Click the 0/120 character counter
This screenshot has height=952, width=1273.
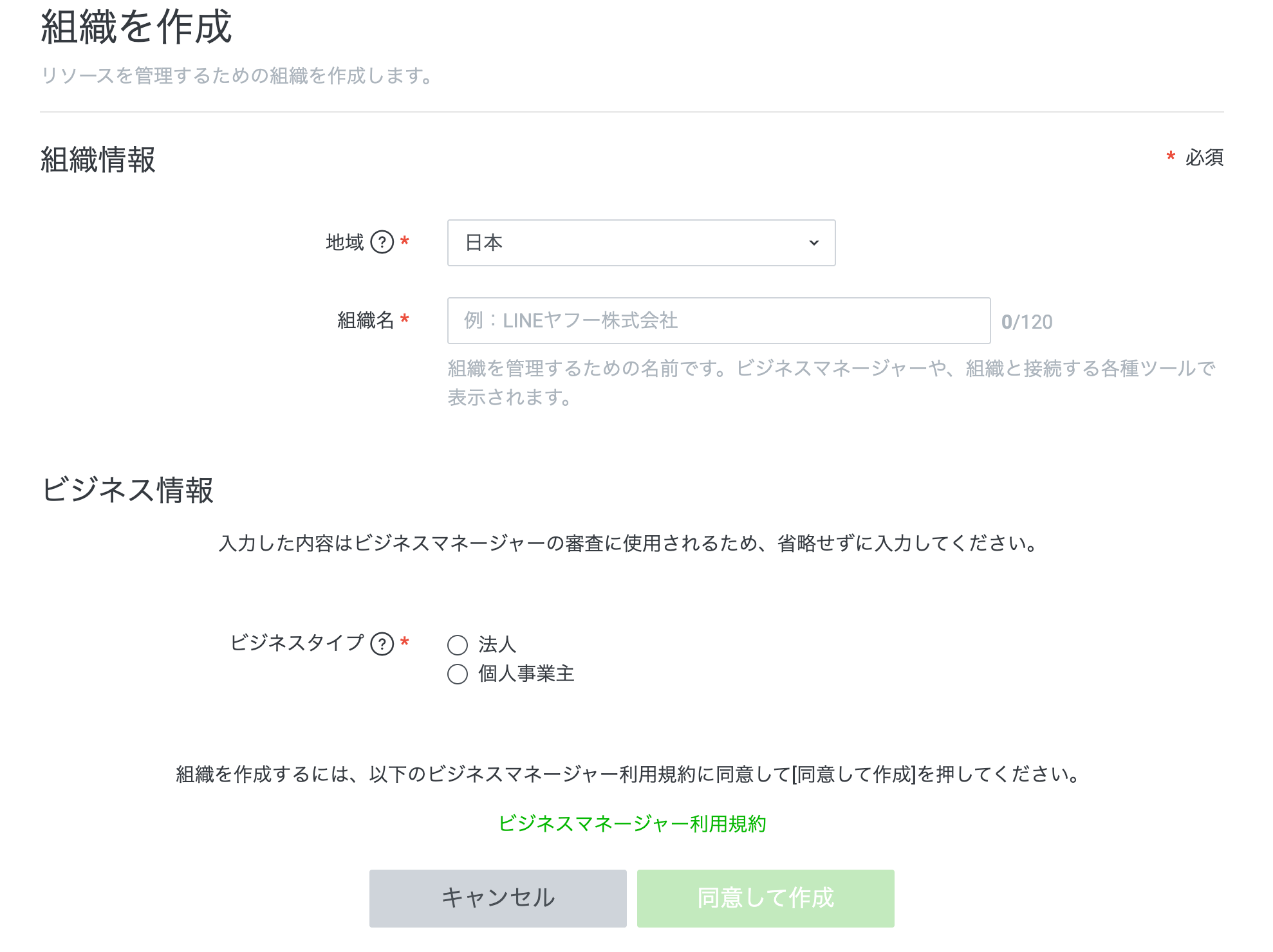pyautogui.click(x=1027, y=322)
